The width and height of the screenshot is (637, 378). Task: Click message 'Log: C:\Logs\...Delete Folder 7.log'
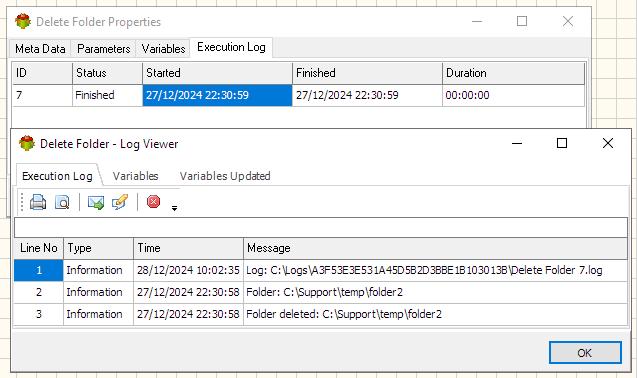click(x=436, y=270)
